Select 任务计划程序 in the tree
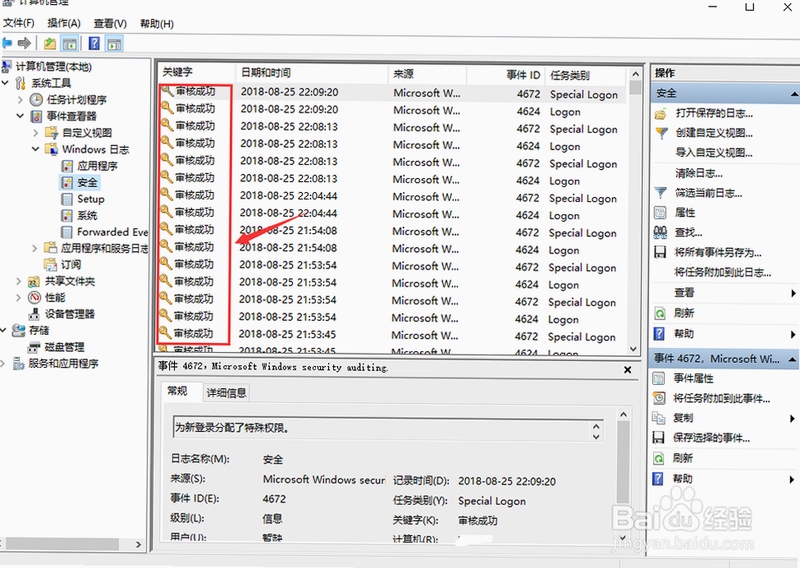The width and height of the screenshot is (800, 568). point(77,100)
